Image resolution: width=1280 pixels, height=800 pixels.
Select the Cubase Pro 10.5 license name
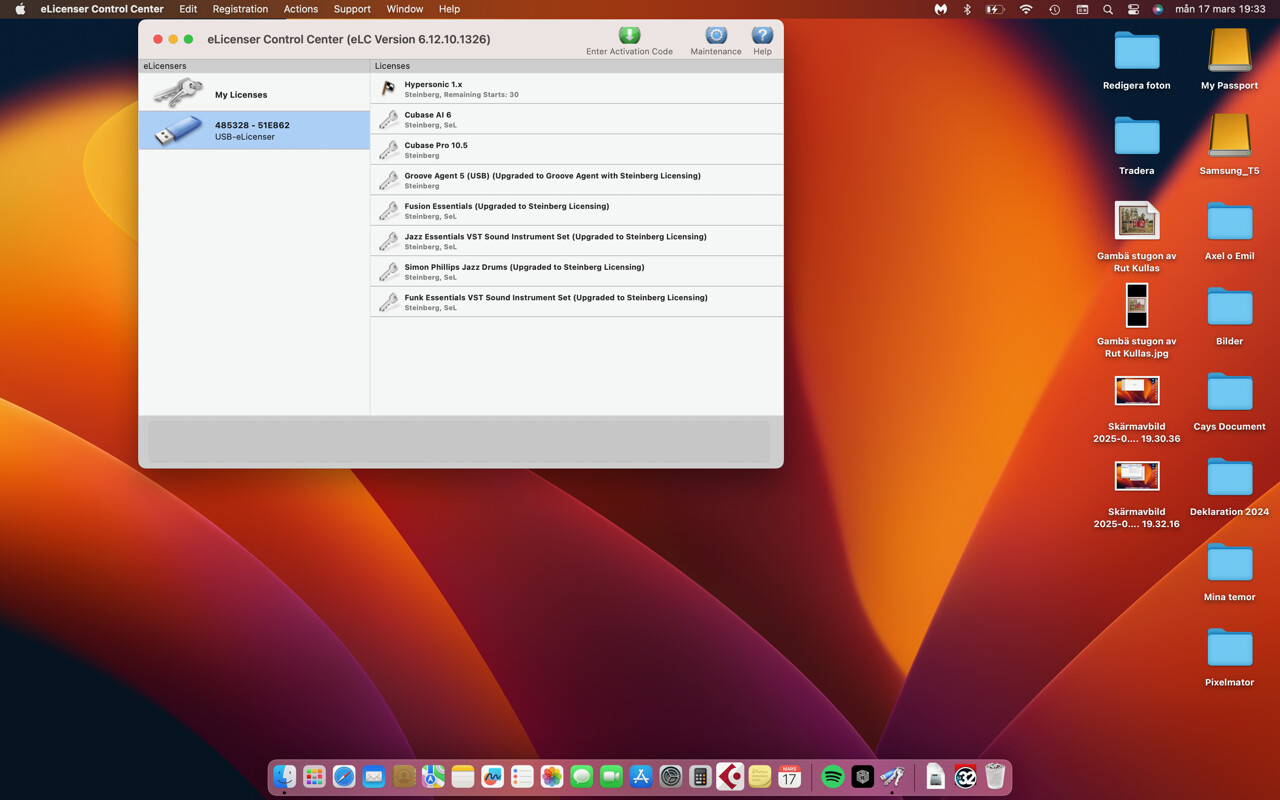pos(436,145)
